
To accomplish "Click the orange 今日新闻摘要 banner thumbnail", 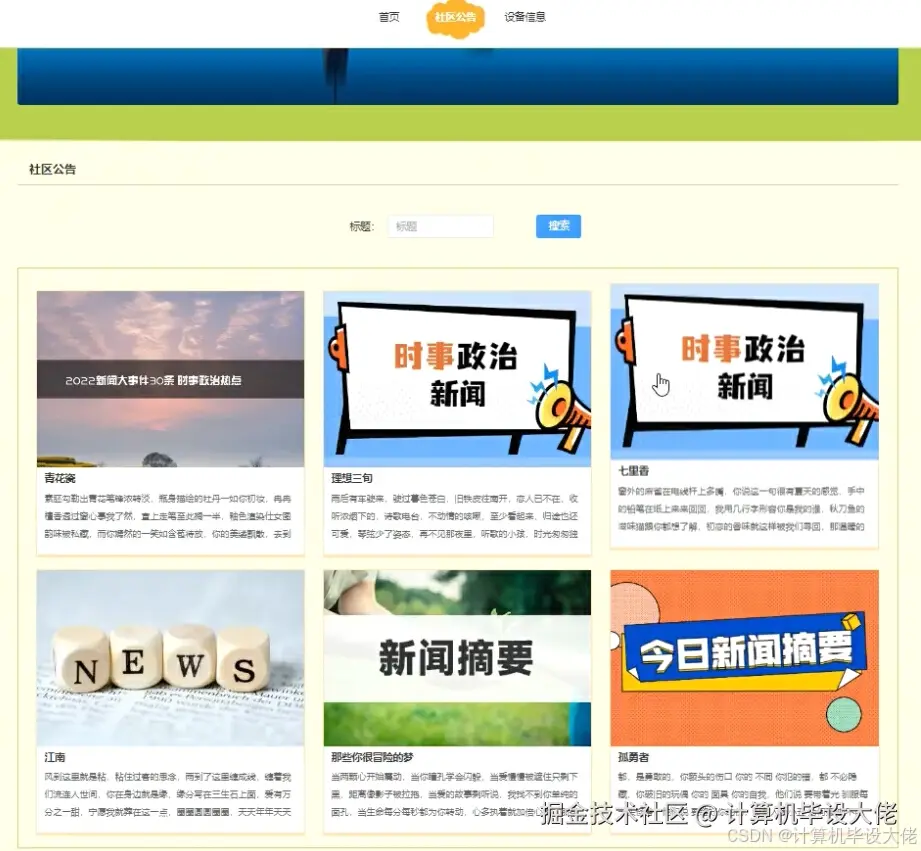I will click(x=744, y=657).
